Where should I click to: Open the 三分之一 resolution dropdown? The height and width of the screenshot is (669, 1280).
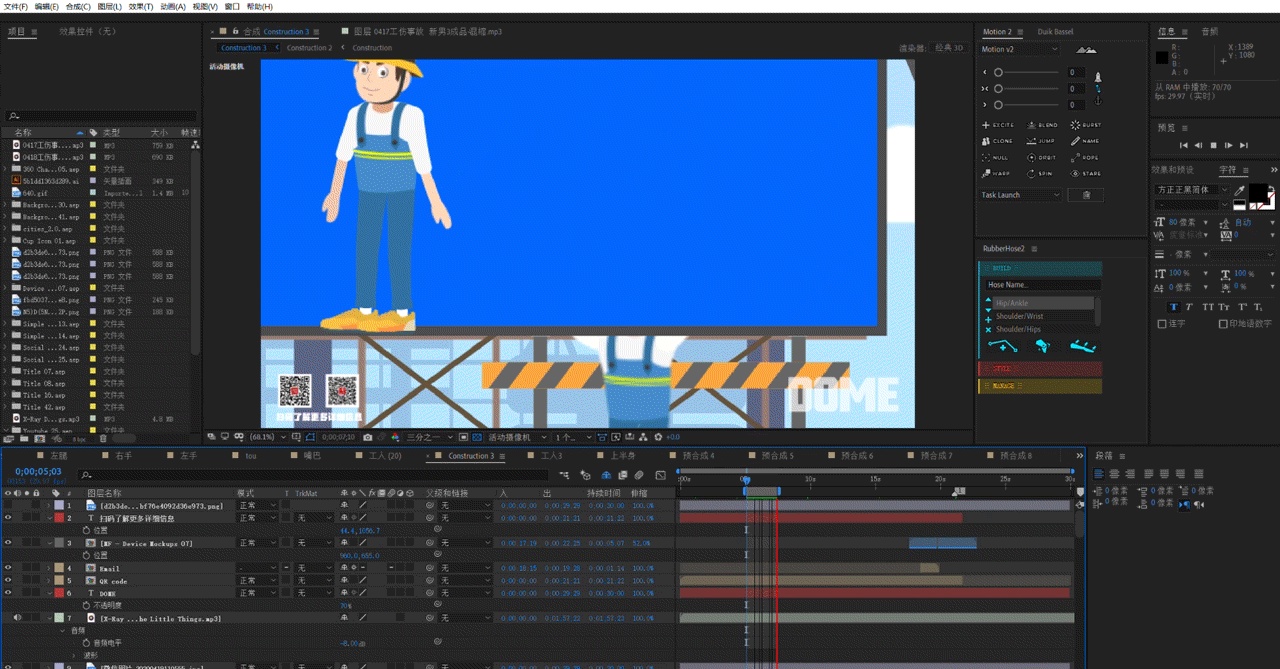(430, 437)
